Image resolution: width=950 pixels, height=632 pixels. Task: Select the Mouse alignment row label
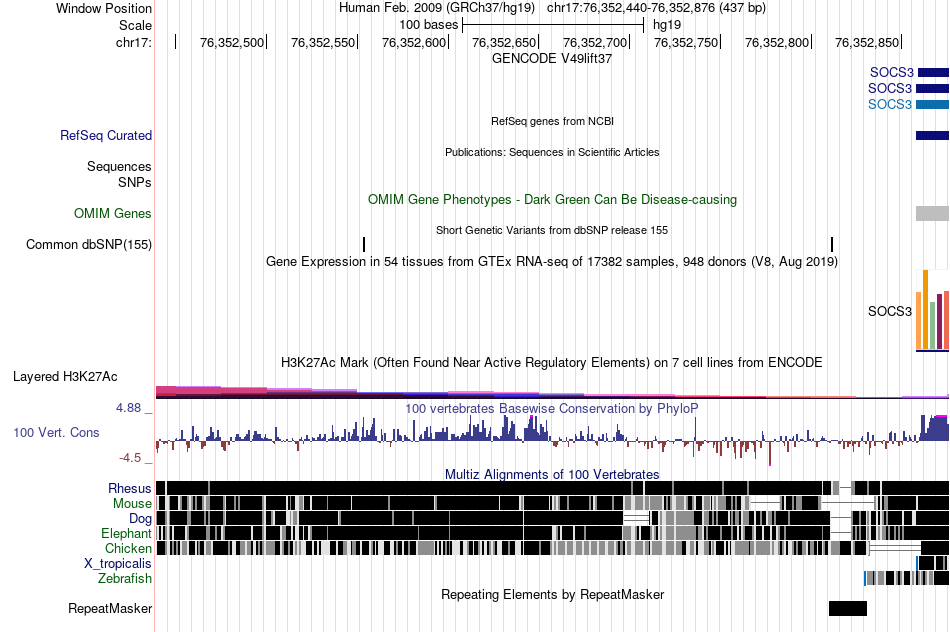132,504
